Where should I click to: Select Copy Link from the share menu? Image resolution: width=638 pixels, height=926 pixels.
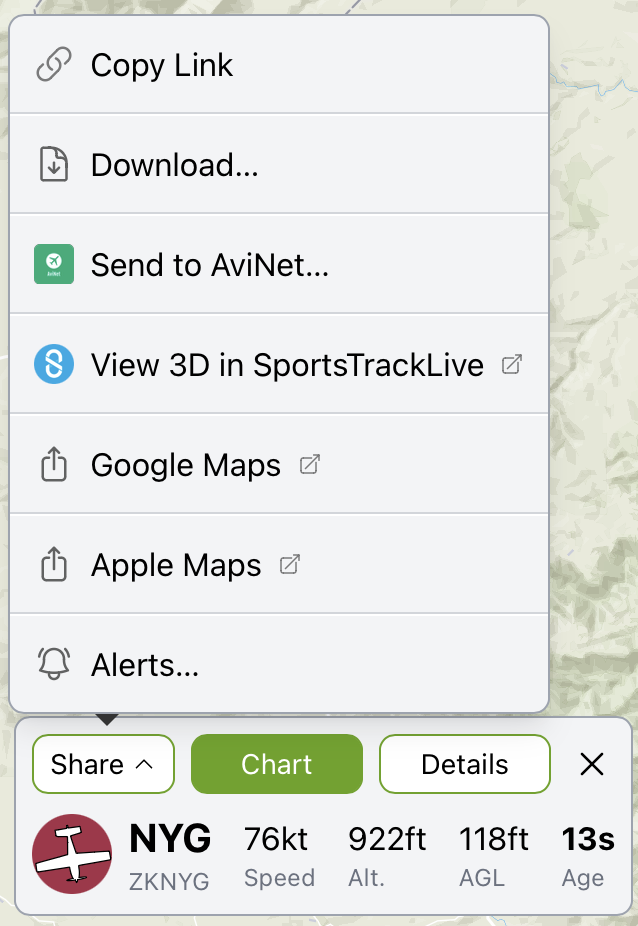[x=162, y=65]
